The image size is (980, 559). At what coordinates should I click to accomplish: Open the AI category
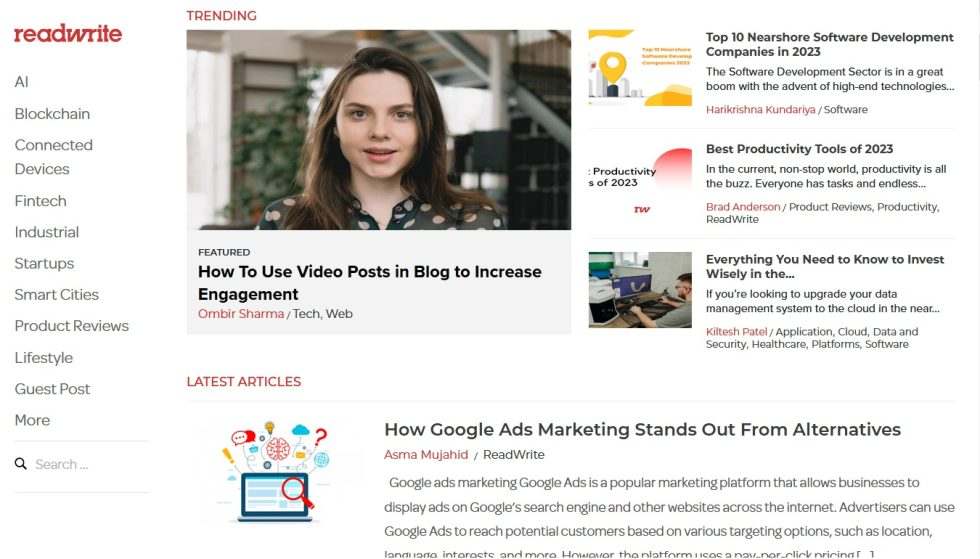(x=21, y=82)
